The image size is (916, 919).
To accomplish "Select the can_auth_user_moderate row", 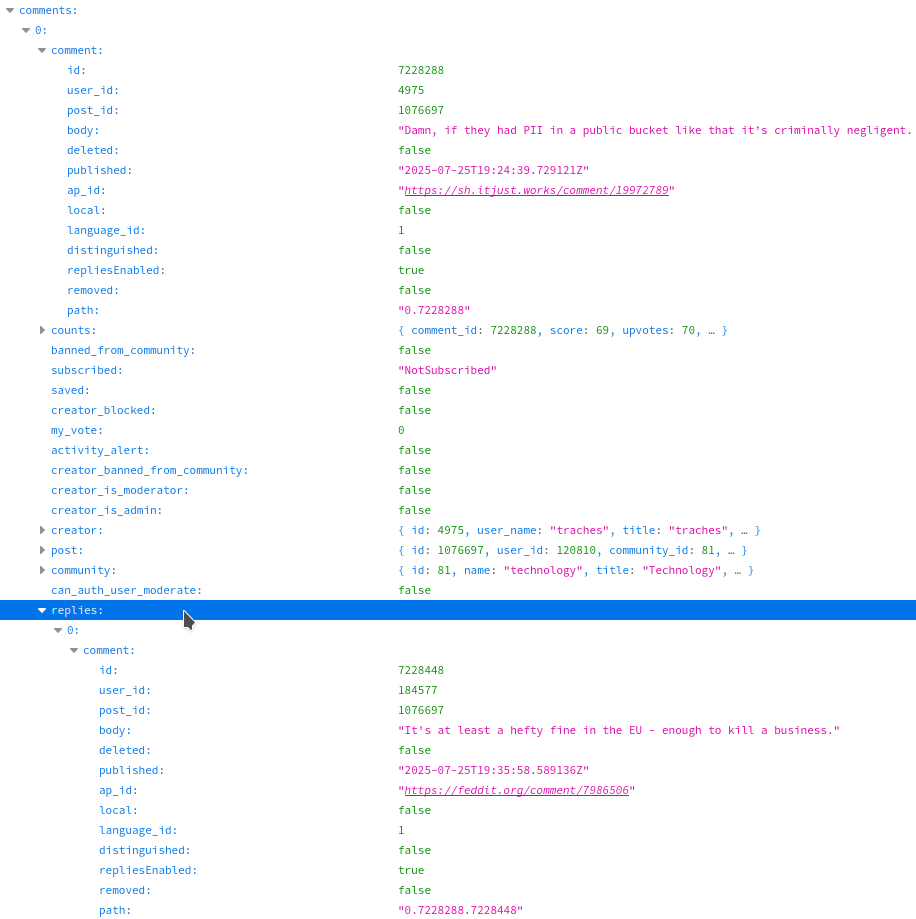I will [x=126, y=590].
